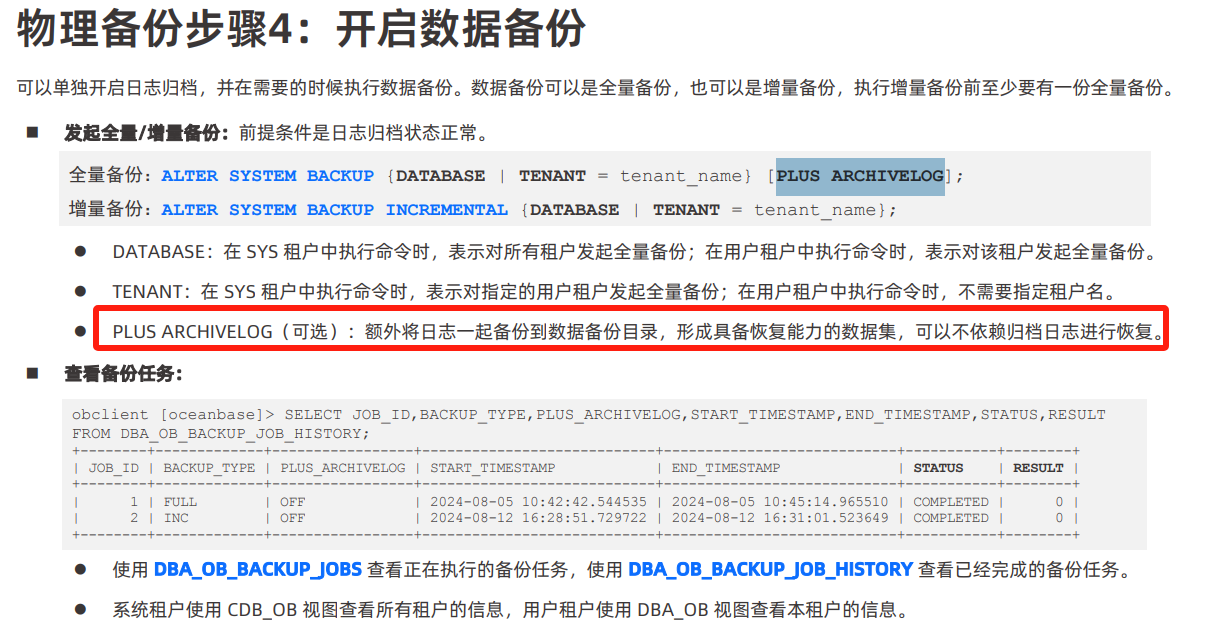Click "OFF" in the FULL backup row
The height and width of the screenshot is (643, 1213).
tap(293, 502)
